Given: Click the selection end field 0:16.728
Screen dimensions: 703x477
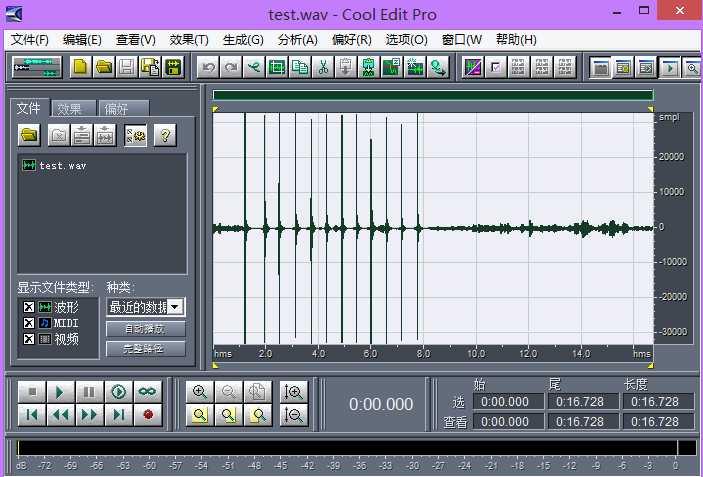Looking at the screenshot, I should (x=583, y=401).
